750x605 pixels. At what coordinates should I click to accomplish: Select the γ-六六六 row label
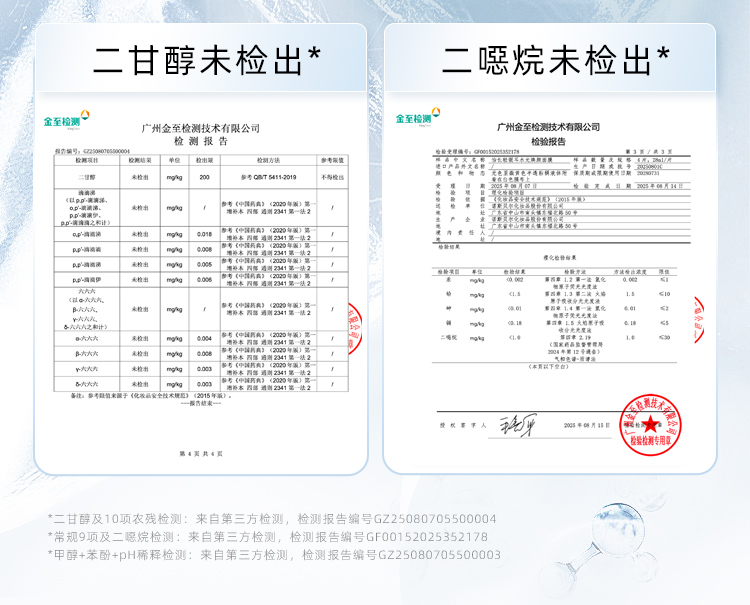(x=87, y=369)
